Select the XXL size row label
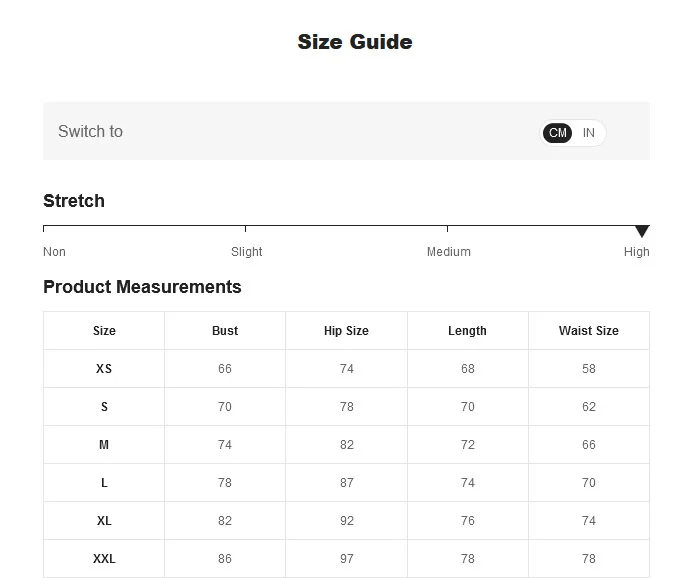The image size is (690, 578). 104,559
